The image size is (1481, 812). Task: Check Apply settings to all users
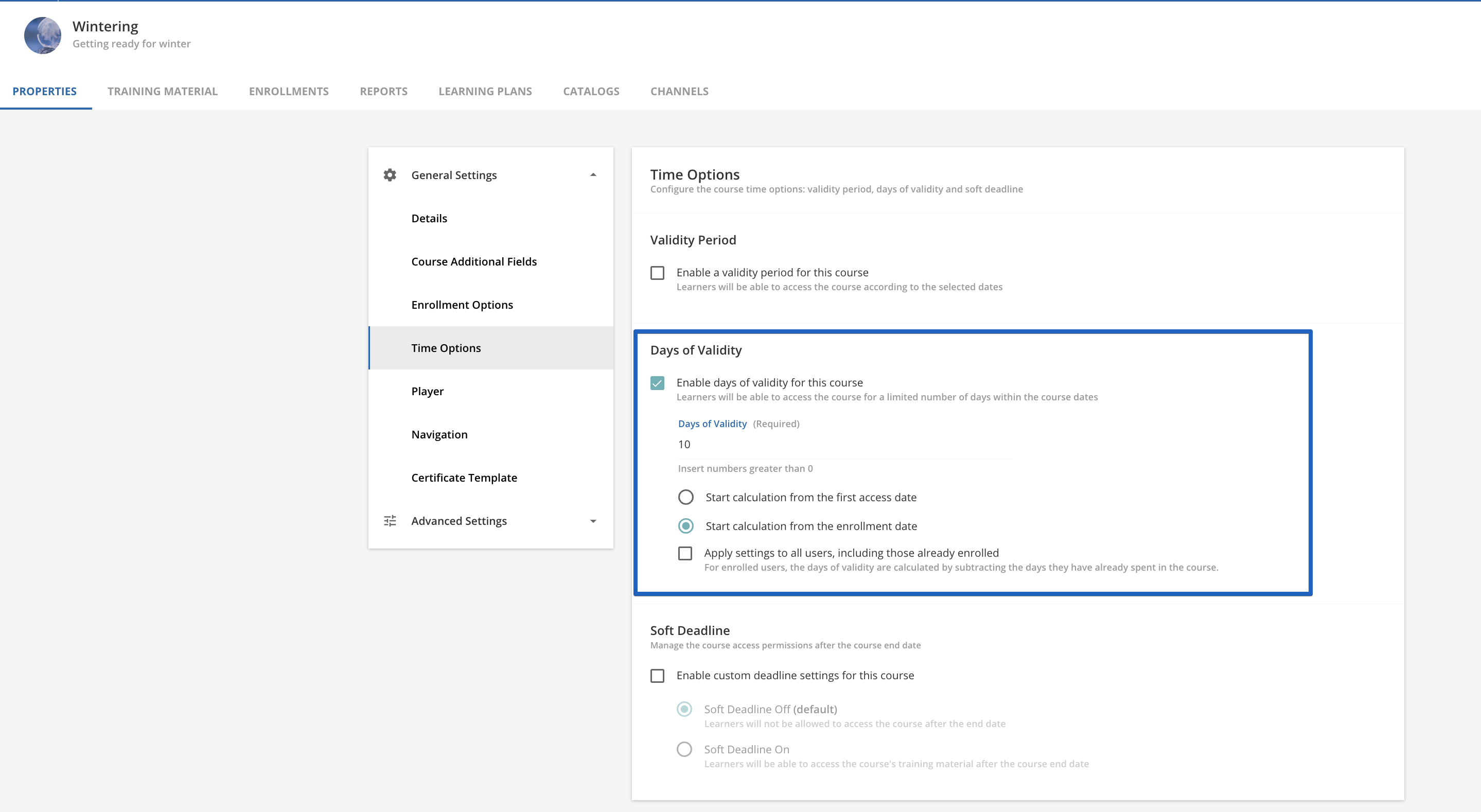685,553
